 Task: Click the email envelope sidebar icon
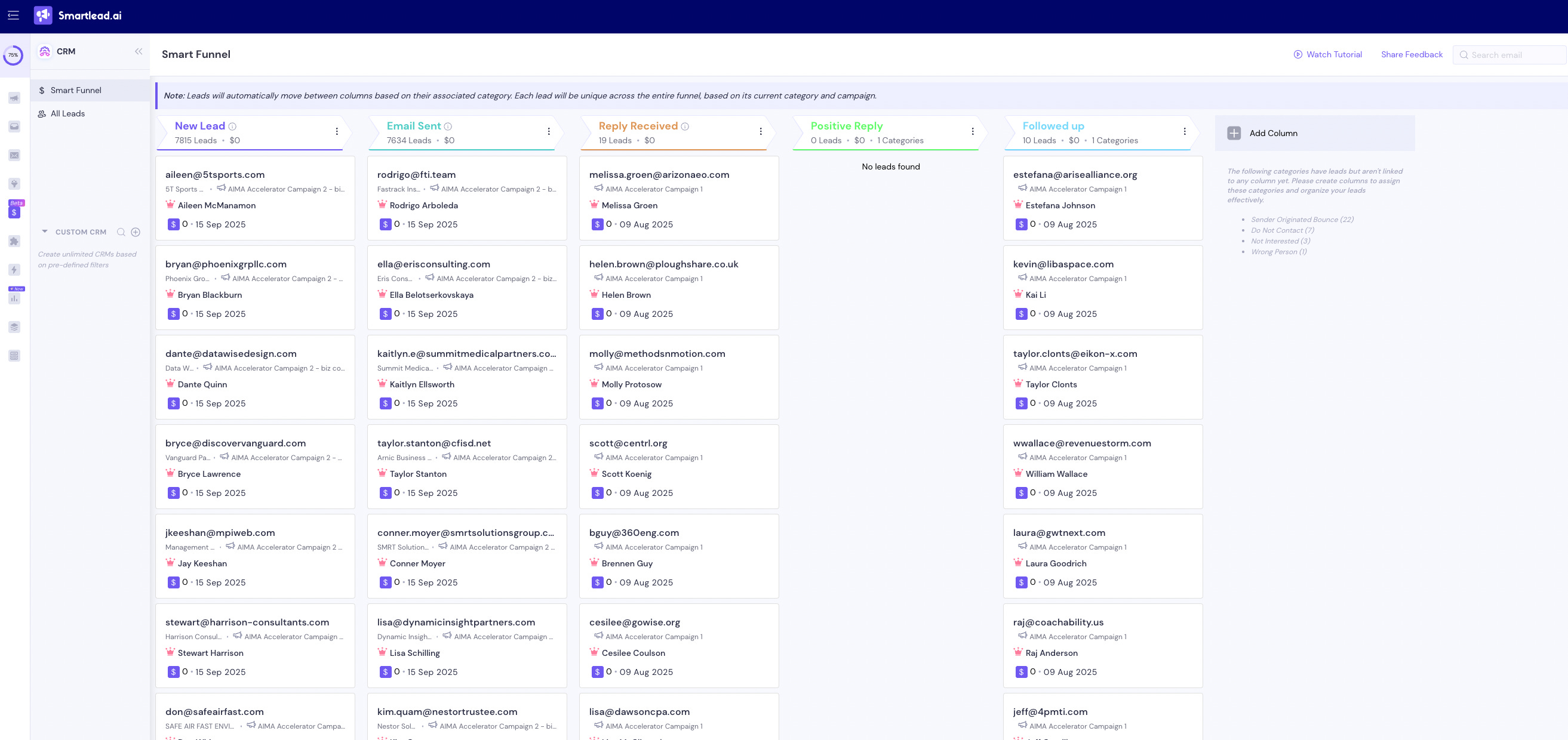[x=14, y=155]
